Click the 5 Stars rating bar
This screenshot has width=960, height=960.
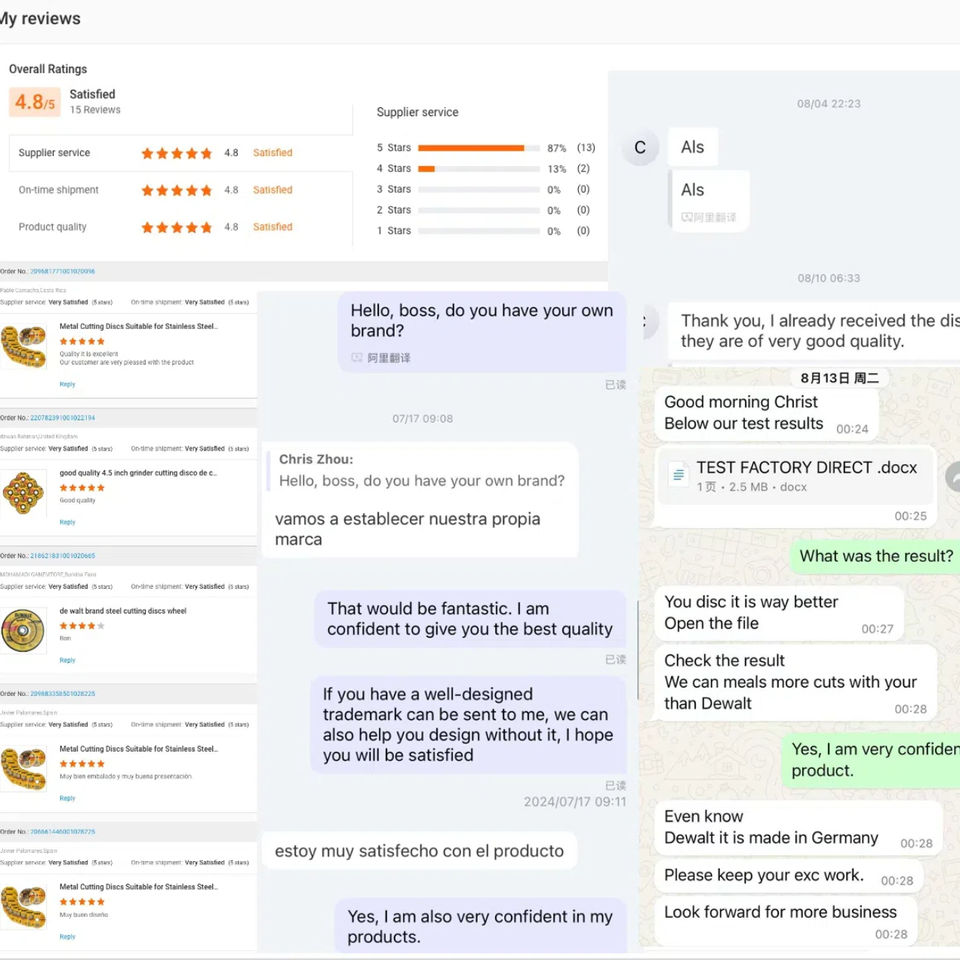pos(478,148)
